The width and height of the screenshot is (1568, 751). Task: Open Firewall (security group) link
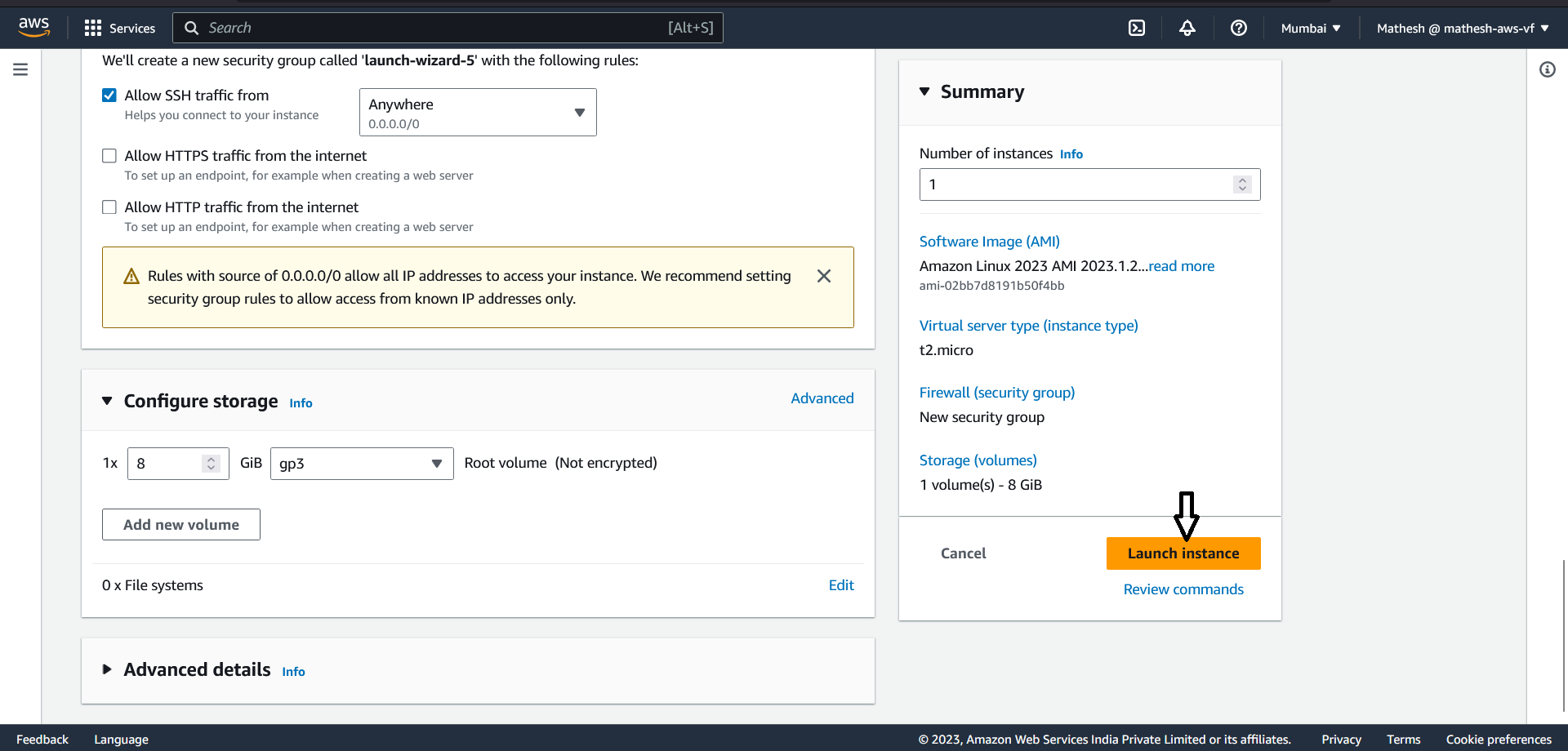click(x=997, y=393)
